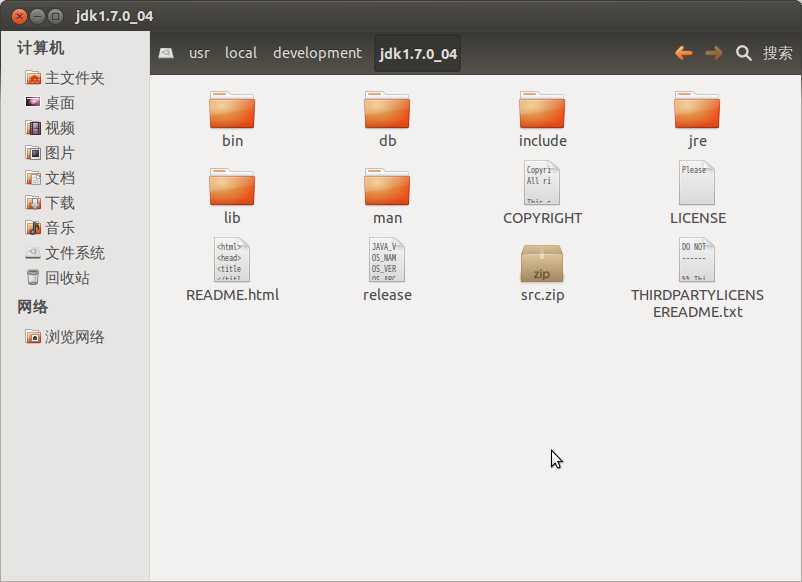
Task: Open 桌面 in the sidebar
Action: coord(60,103)
